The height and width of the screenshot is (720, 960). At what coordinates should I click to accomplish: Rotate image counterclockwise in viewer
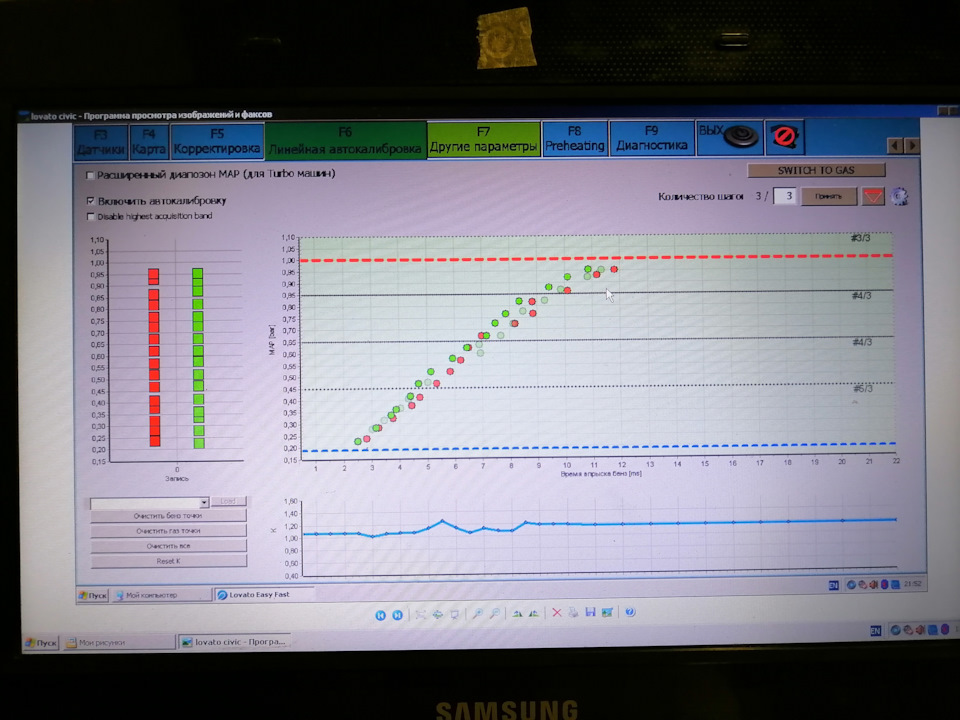[534, 613]
